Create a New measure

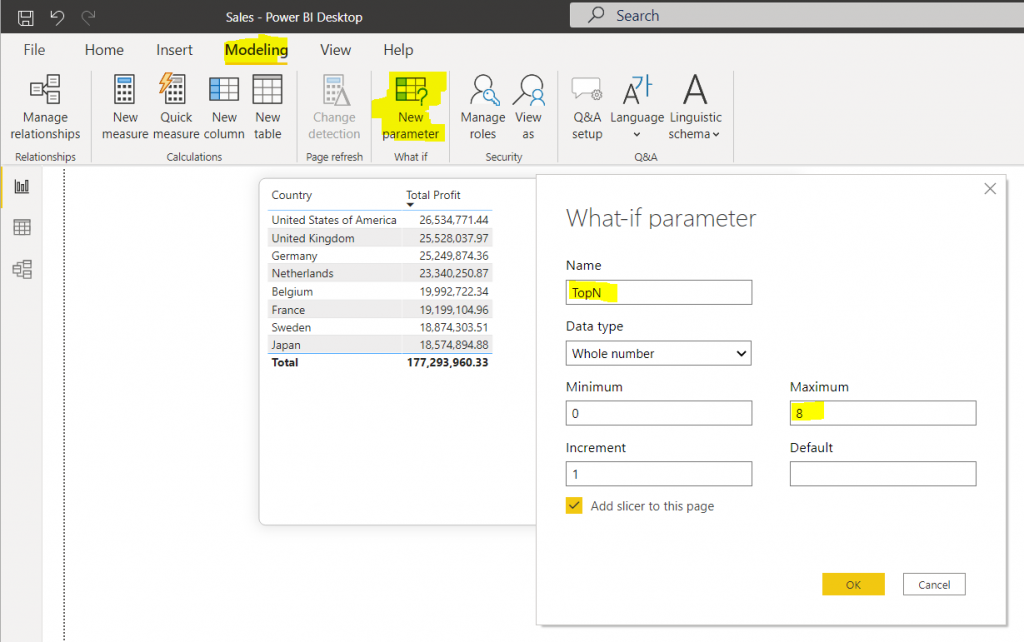125,108
